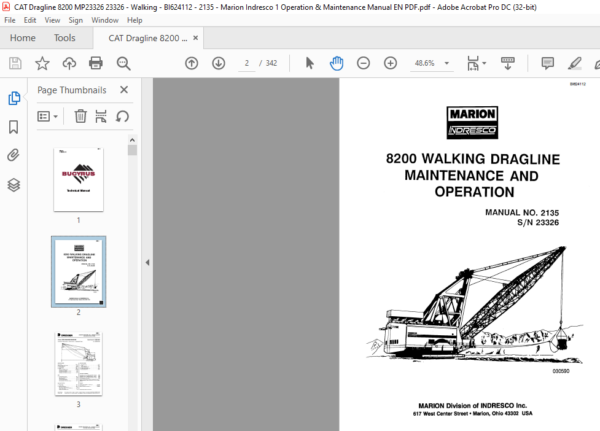Screen dimensions: 600x431
Task: Click the 'MARION Division of INDRESCO Inc.' text
Action: tap(473, 405)
